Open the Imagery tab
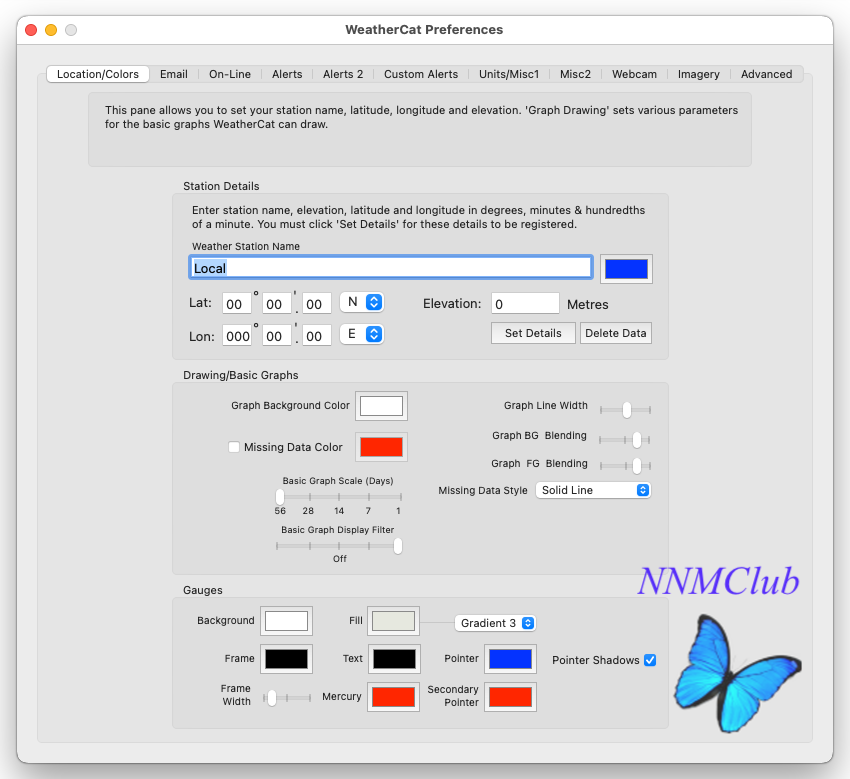850x779 pixels. pos(698,74)
